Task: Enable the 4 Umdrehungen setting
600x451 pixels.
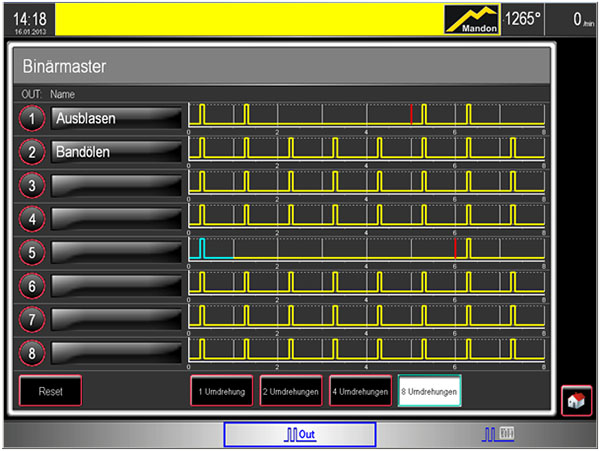Action: [360, 392]
